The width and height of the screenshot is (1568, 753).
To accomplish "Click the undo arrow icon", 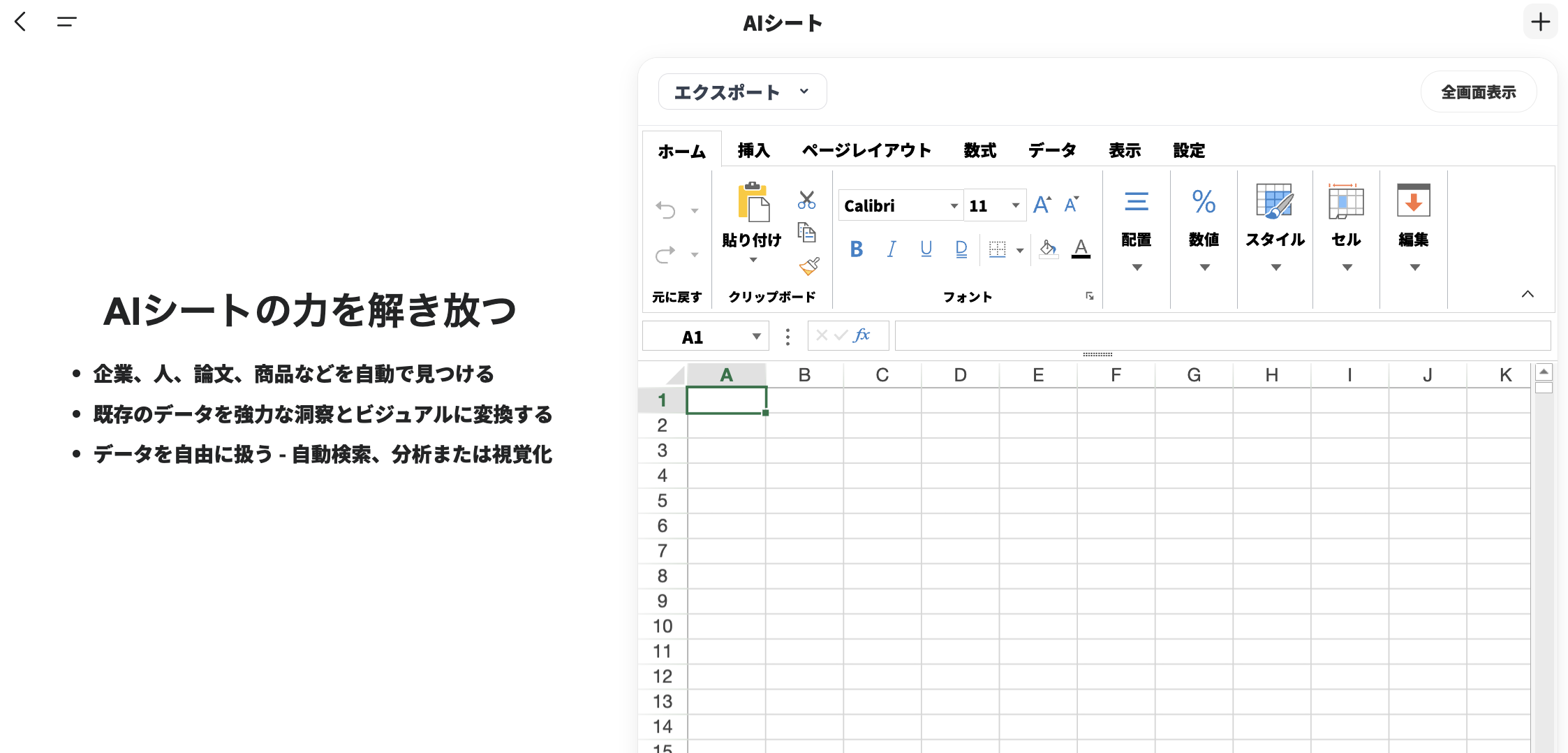I will pyautogui.click(x=666, y=210).
